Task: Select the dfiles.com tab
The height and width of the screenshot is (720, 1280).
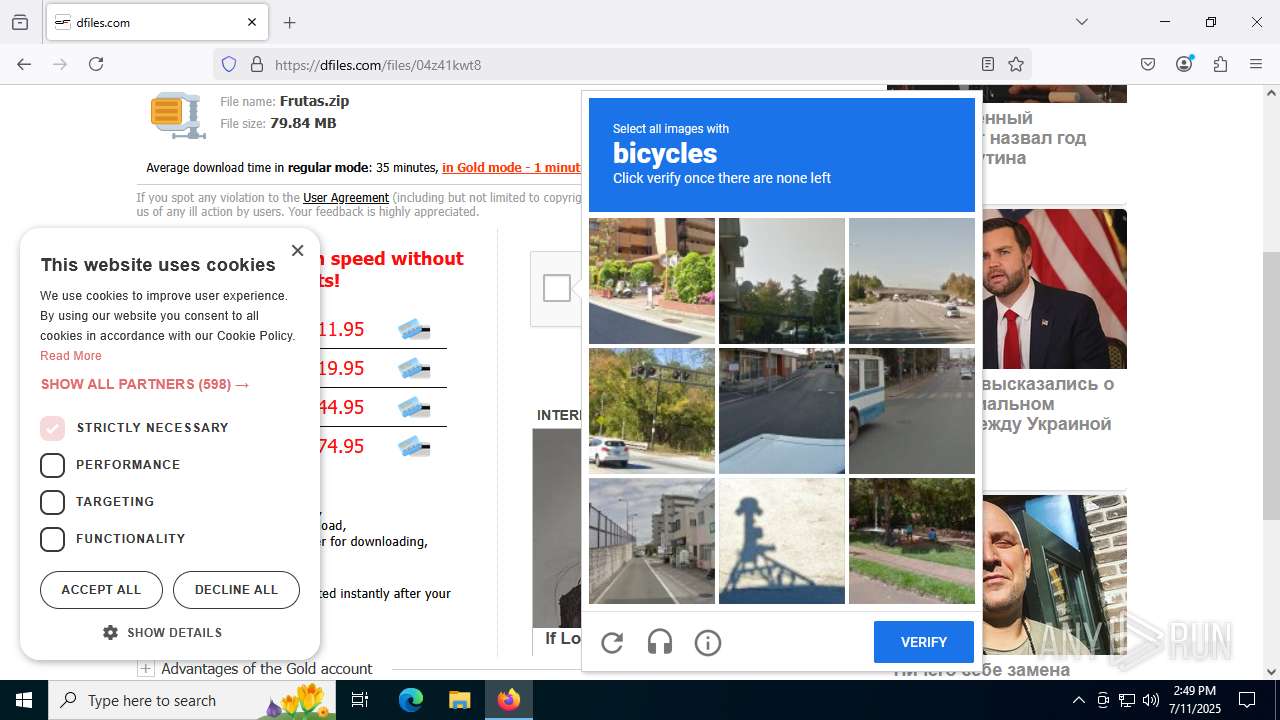Action: (155, 22)
